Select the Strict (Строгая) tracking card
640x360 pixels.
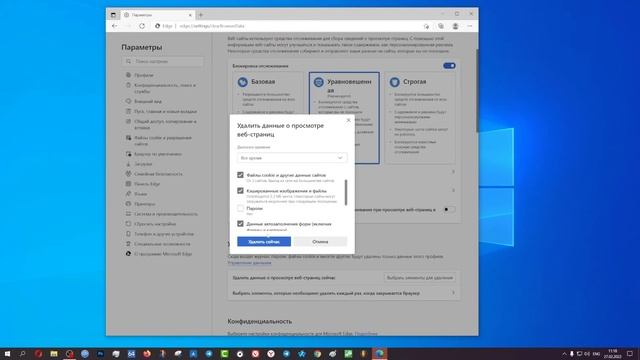pyautogui.click(x=420, y=118)
